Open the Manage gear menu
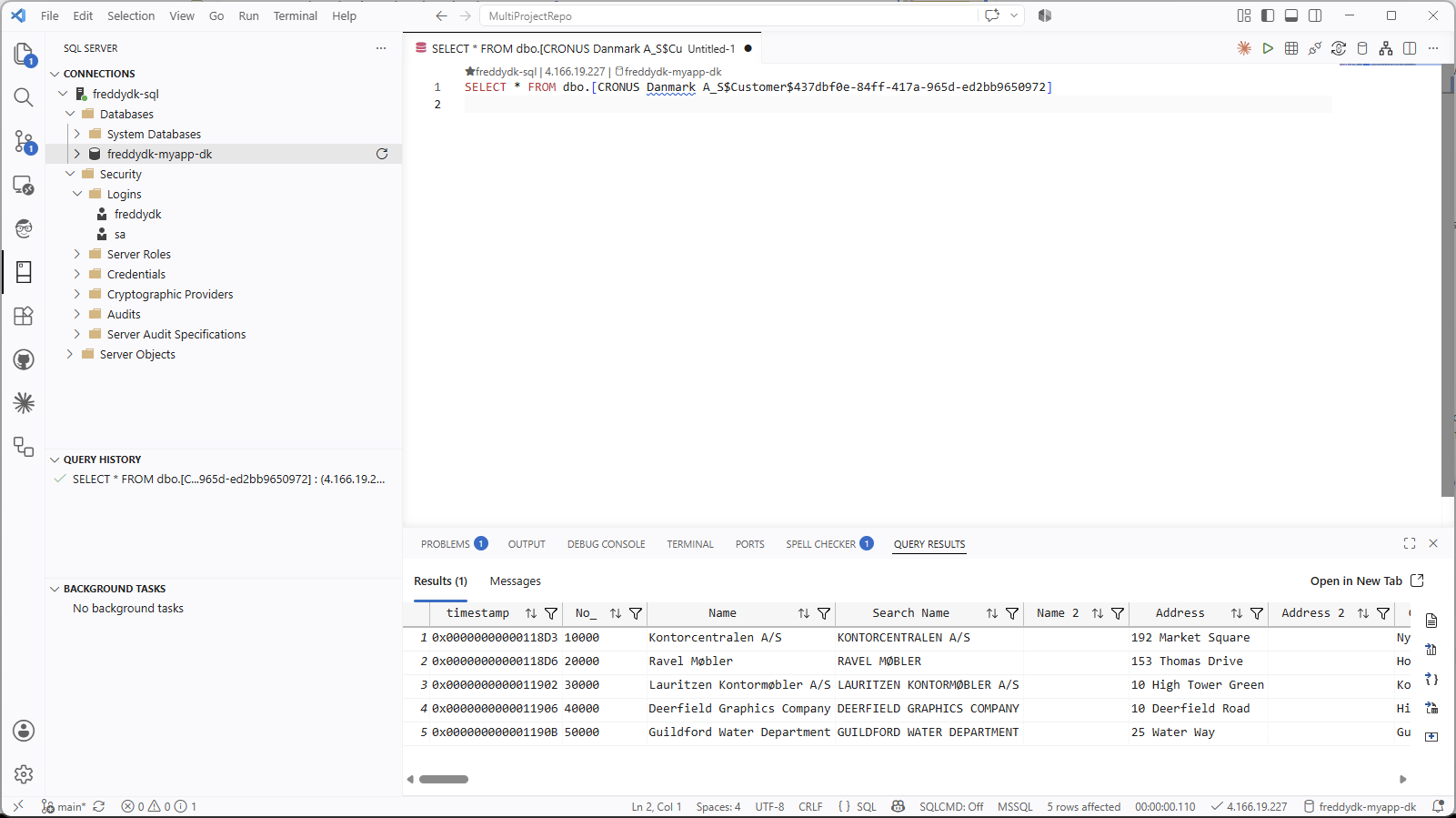 24,774
